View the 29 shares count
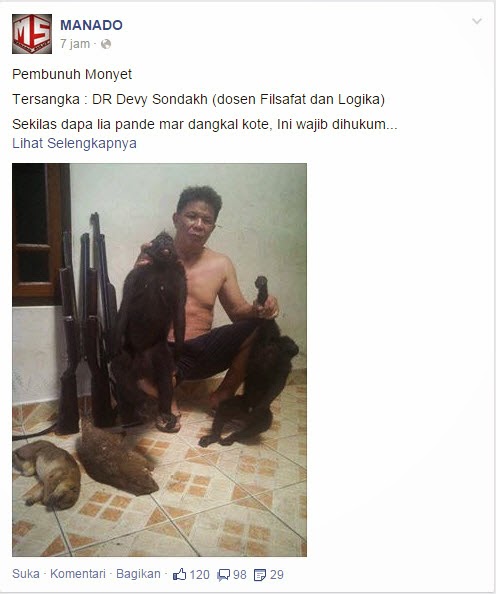 [277, 575]
